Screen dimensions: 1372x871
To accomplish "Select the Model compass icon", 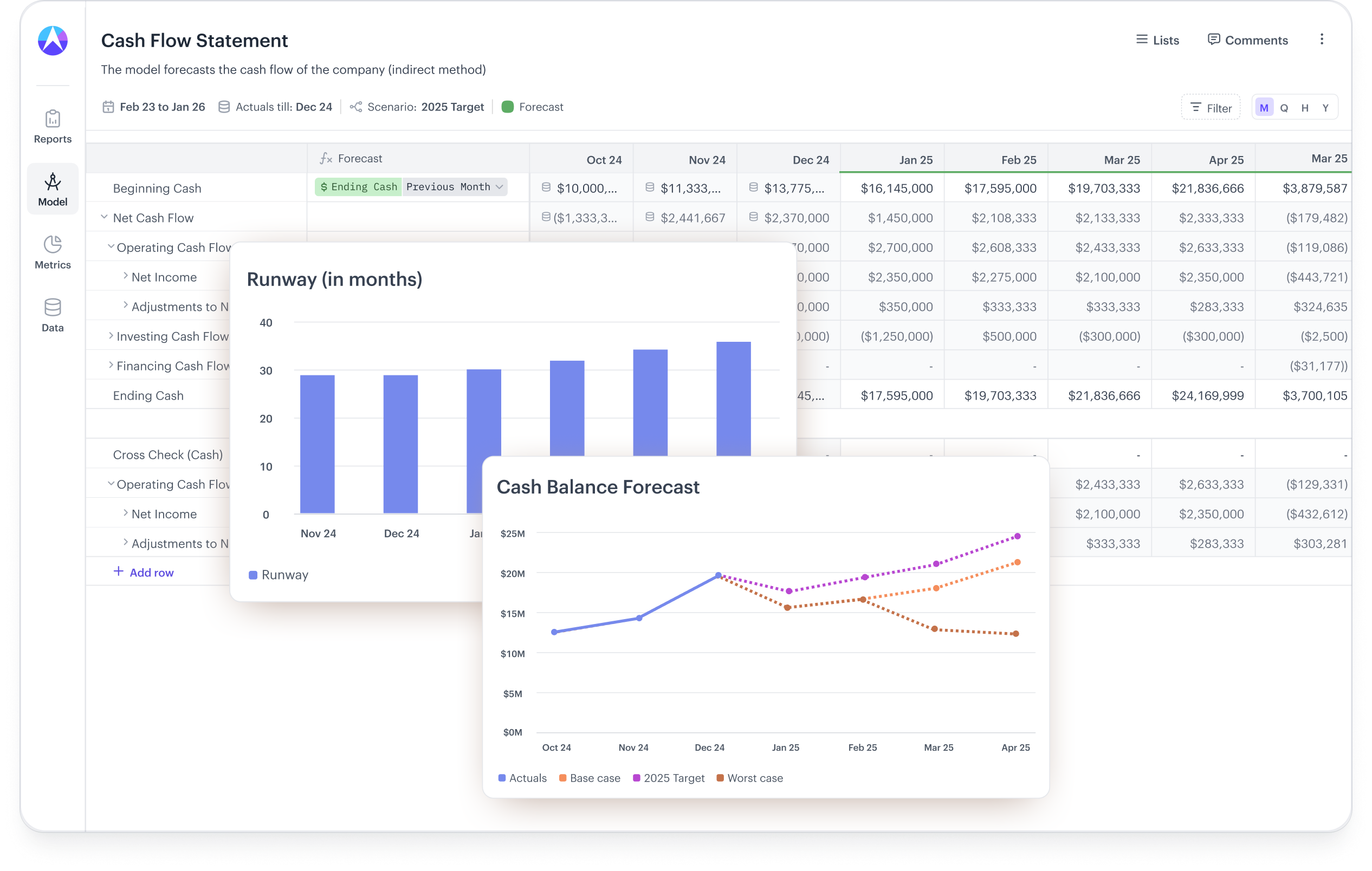I will coord(53,181).
